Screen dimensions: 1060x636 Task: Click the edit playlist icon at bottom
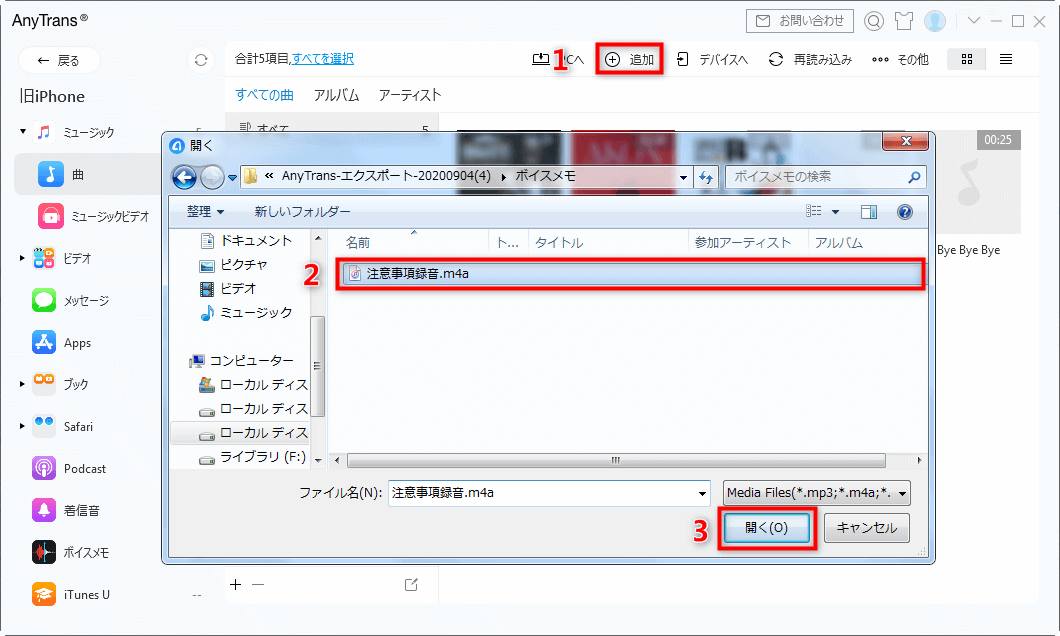[x=411, y=585]
